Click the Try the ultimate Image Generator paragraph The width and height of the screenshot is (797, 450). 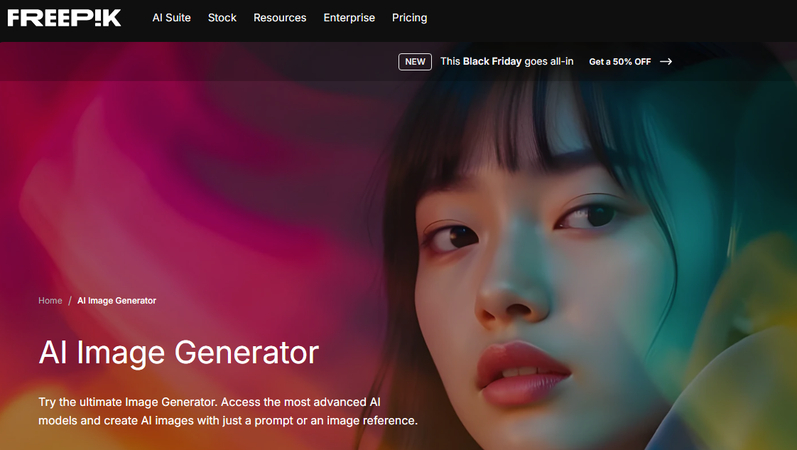click(228, 411)
